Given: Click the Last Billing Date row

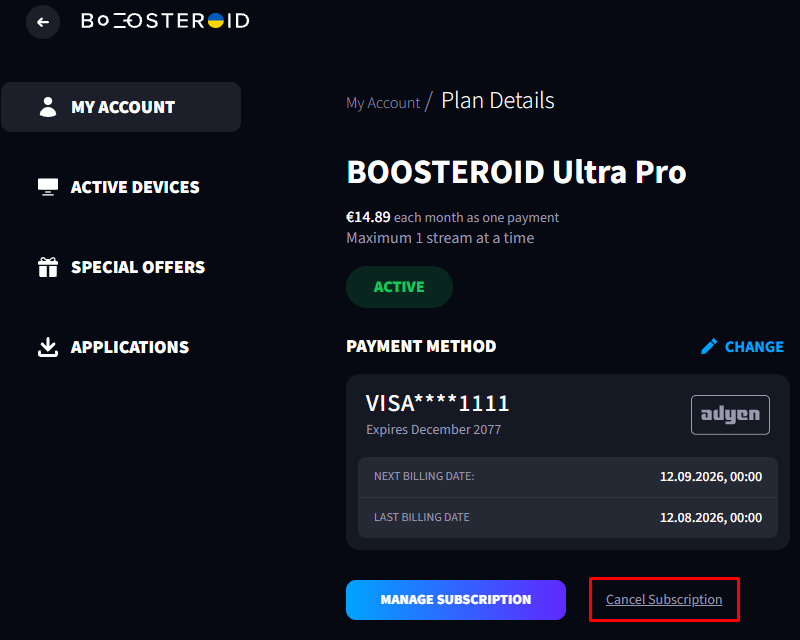Looking at the screenshot, I should tap(568, 518).
